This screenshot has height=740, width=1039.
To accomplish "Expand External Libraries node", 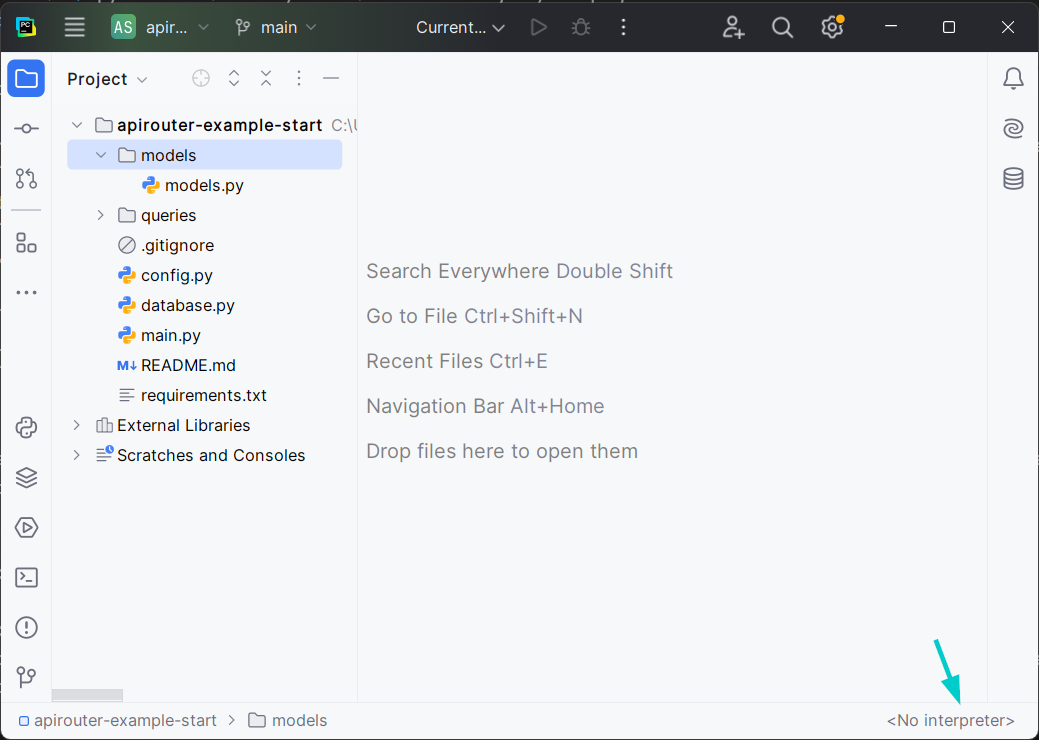I will click(77, 425).
